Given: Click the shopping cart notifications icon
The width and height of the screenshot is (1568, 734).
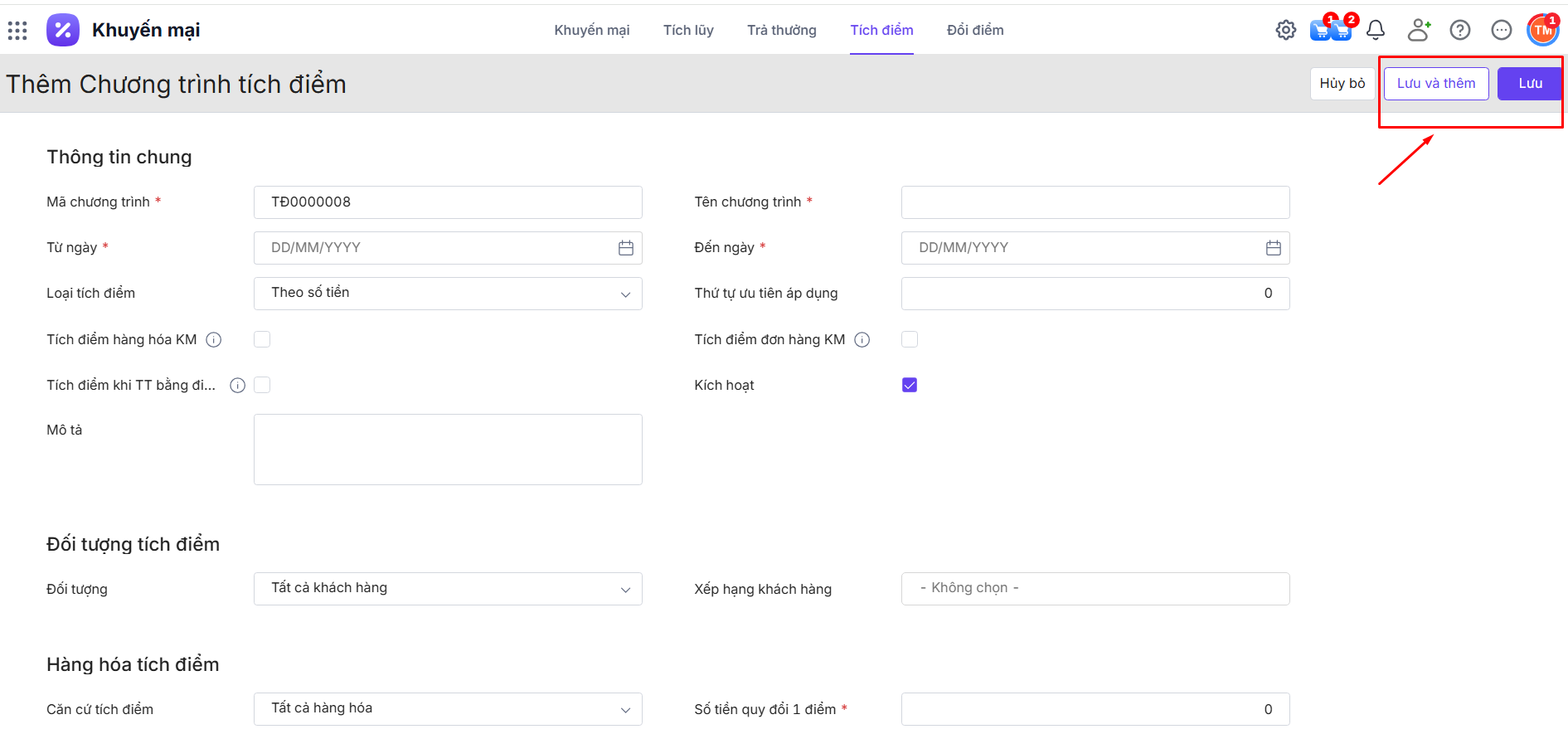Looking at the screenshot, I should [x=1330, y=31].
